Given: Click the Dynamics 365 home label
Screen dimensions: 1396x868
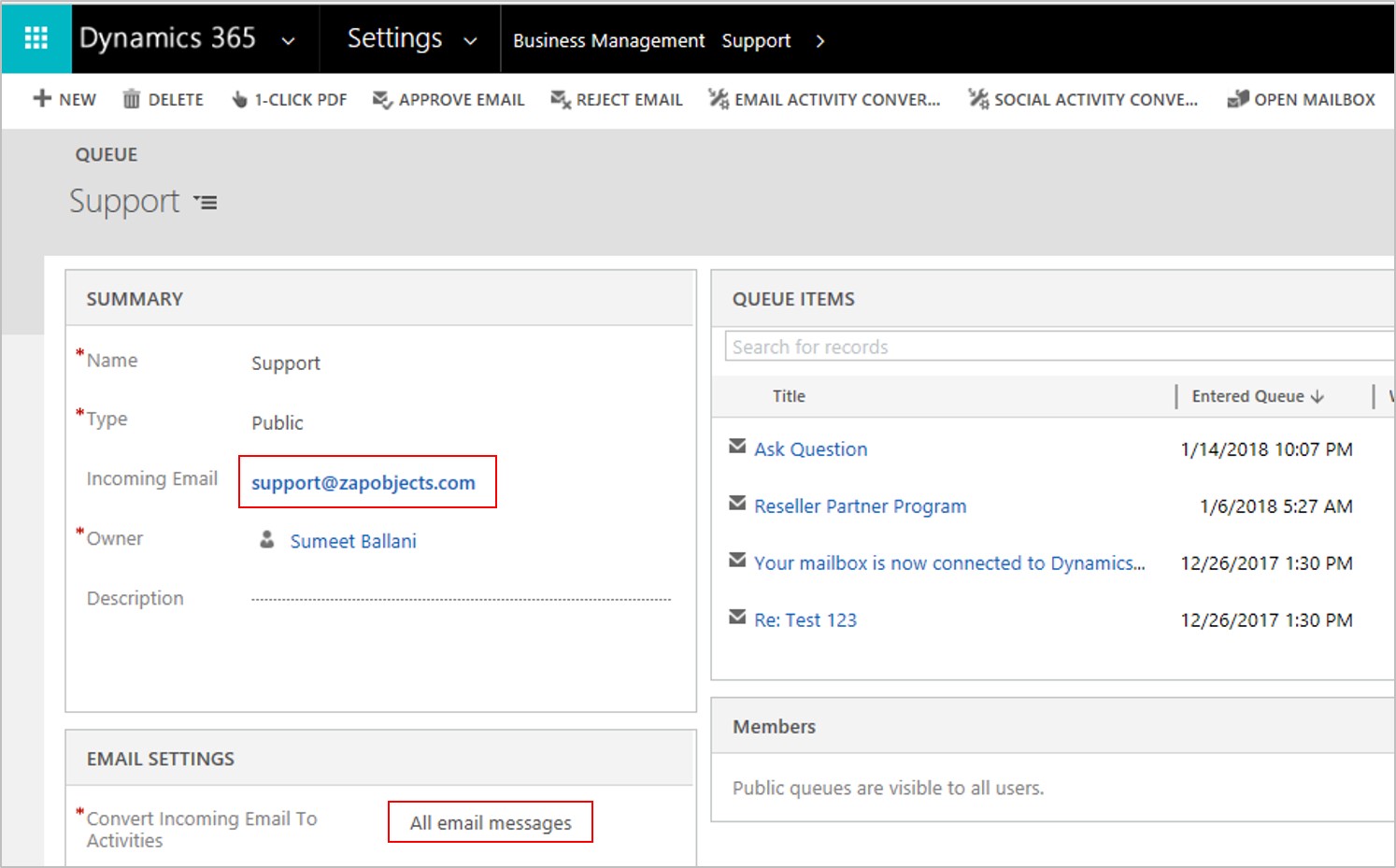Looking at the screenshot, I should click(167, 38).
